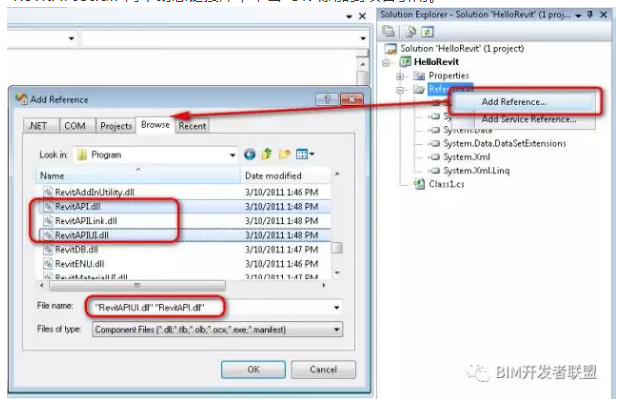Click scroll-right arrow of file list
Viewport: 624px width, 401px height.
(324, 285)
